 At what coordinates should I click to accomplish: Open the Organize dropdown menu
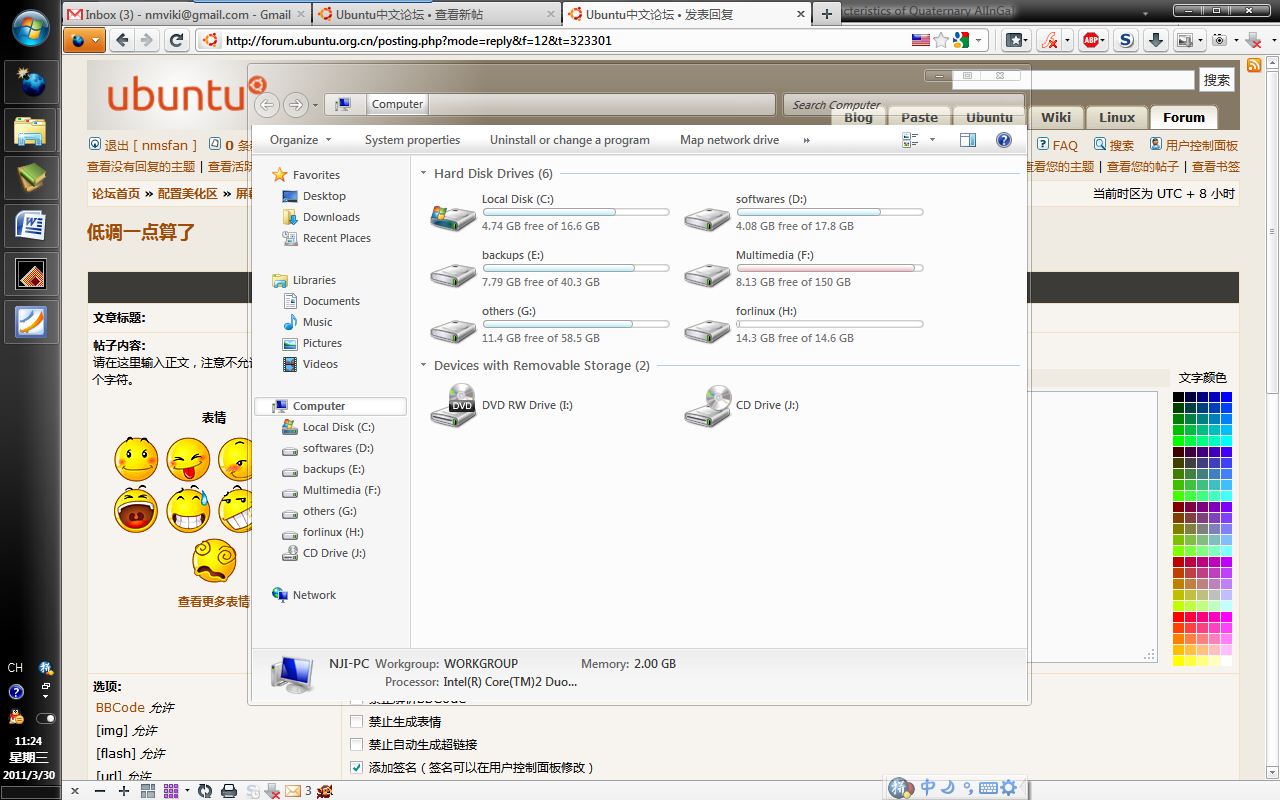click(x=300, y=140)
